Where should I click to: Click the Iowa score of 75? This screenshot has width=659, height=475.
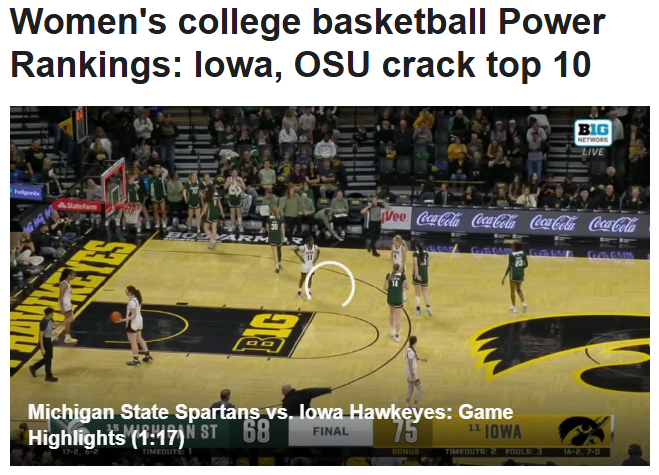pyautogui.click(x=406, y=431)
